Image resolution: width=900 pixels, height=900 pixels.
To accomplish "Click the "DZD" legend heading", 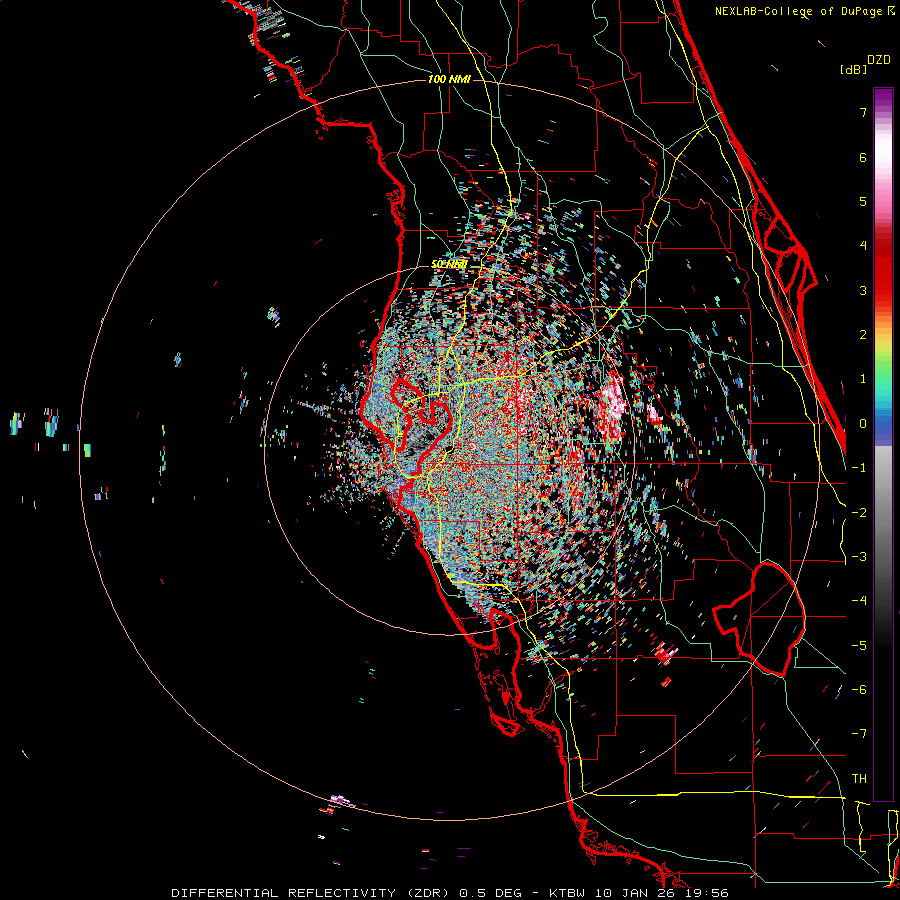I will 879,60.
